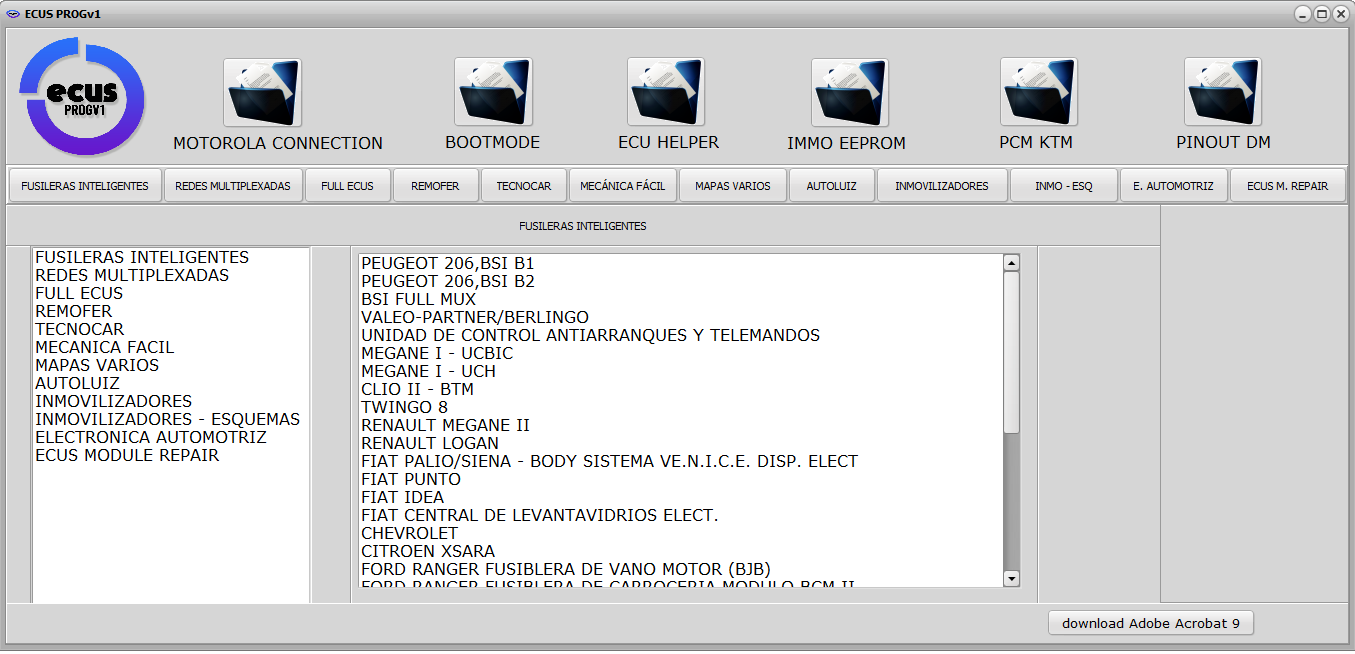Open the ECU HELPER folder icon
This screenshot has width=1355, height=654.
click(666, 92)
